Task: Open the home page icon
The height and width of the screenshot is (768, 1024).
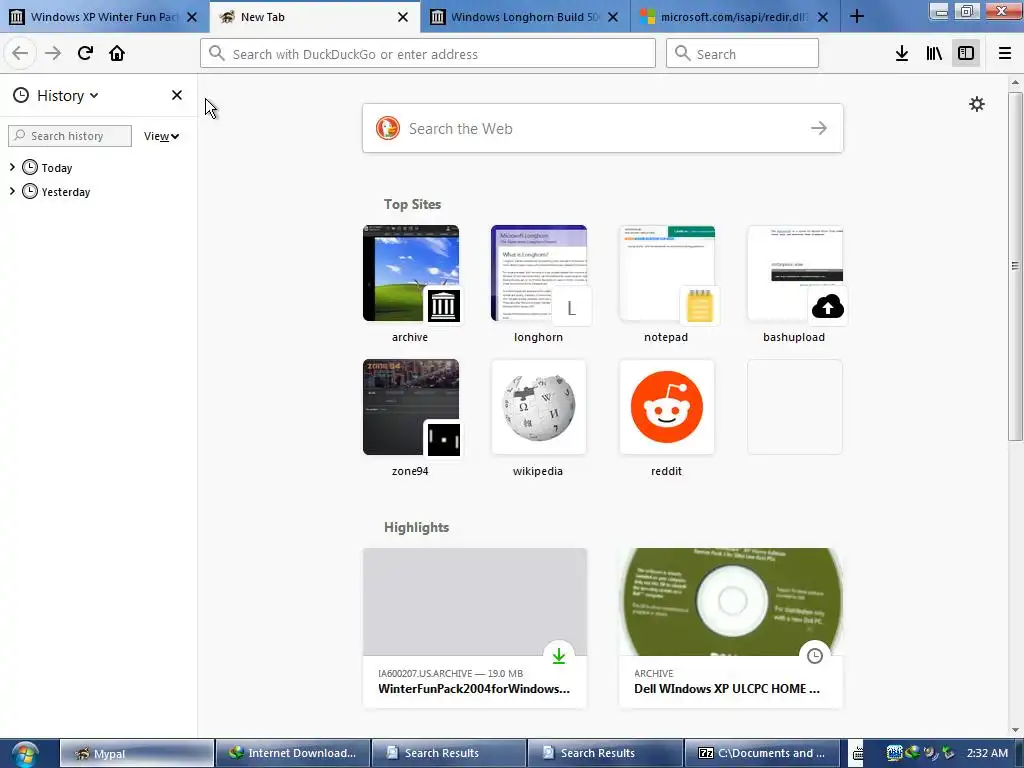Action: (117, 53)
